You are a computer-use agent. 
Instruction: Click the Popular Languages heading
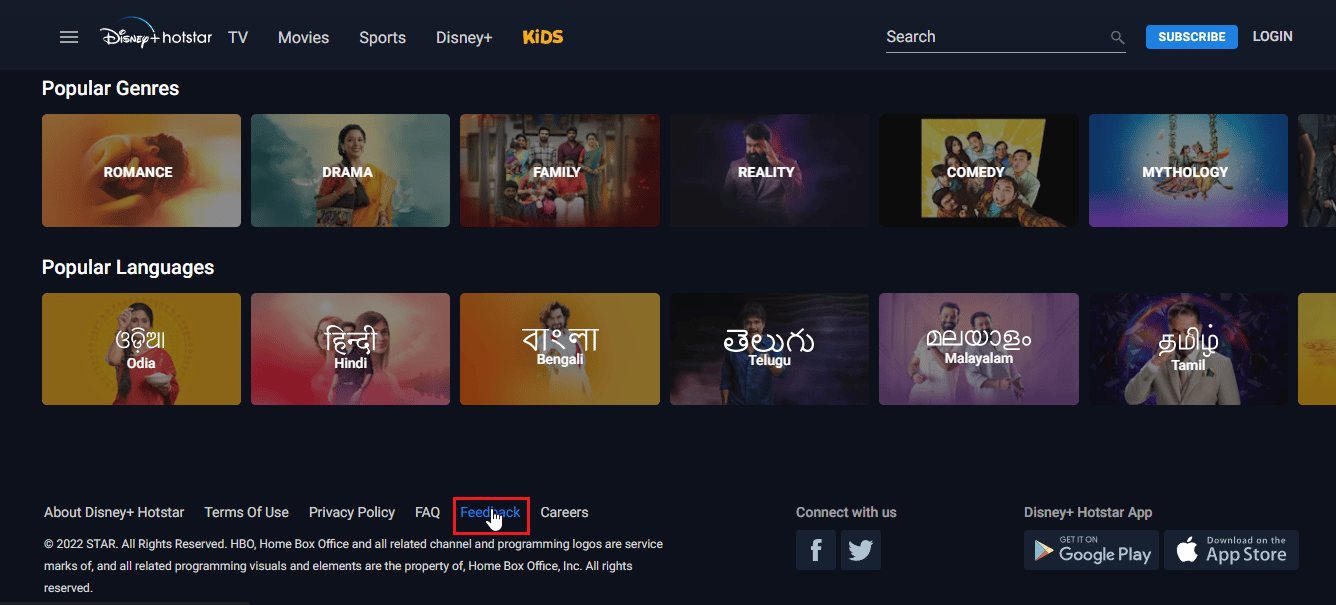[128, 267]
